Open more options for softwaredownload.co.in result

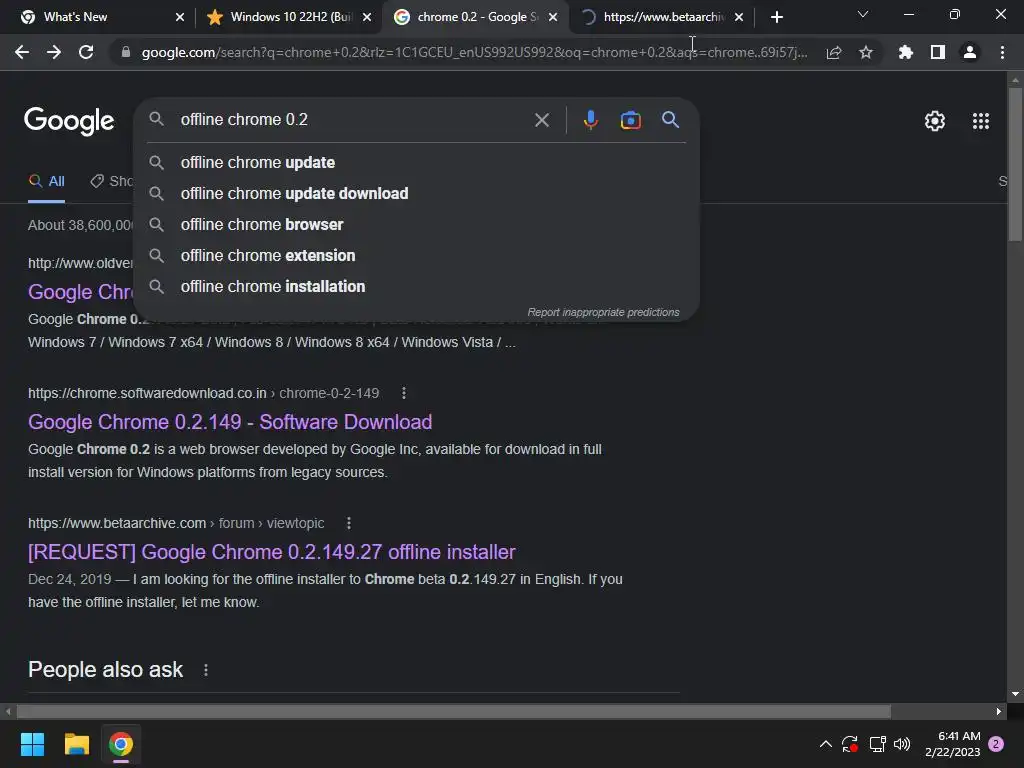[404, 393]
